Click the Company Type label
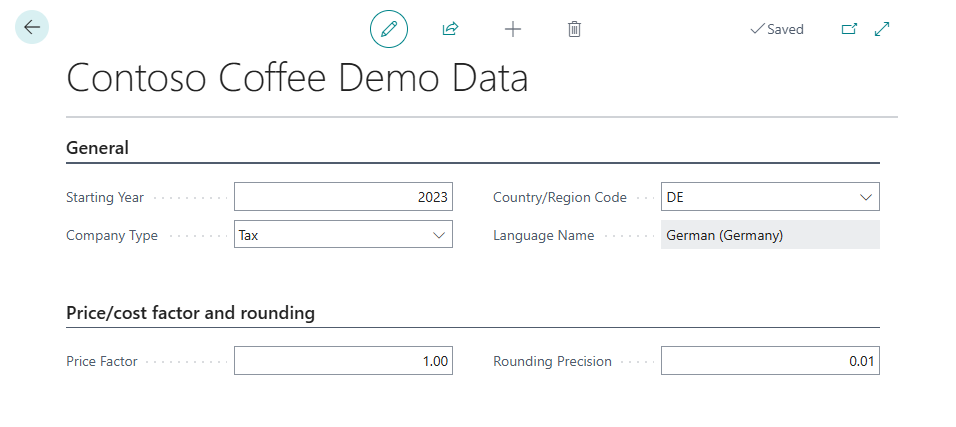This screenshot has width=956, height=427. coord(112,235)
